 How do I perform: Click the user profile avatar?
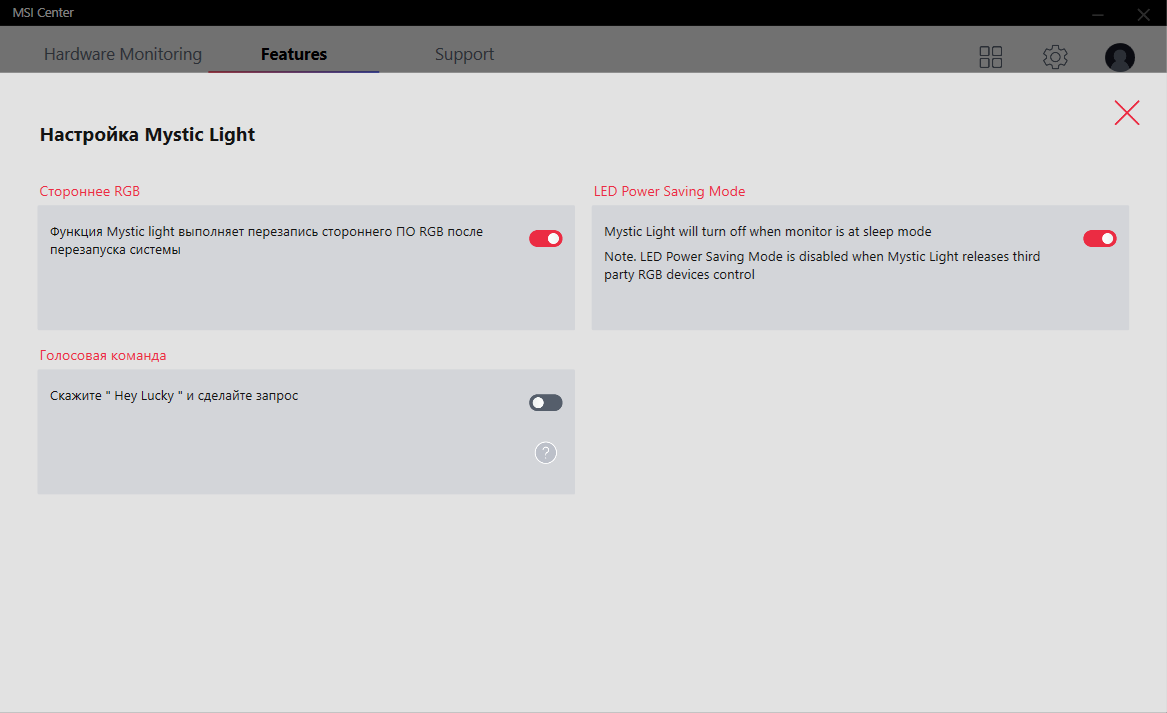tap(1119, 57)
